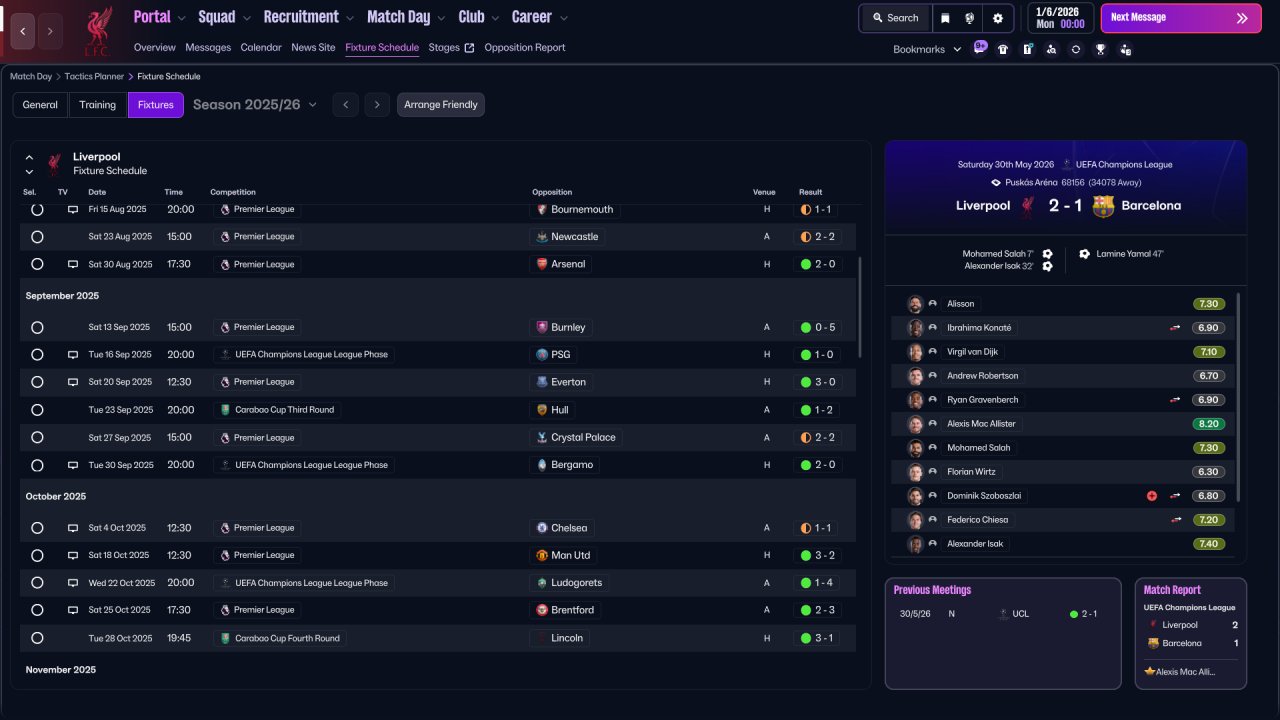The image size is (1280, 720).
Task: Click the Chelsea club badge in fixture list
Action: [542, 528]
